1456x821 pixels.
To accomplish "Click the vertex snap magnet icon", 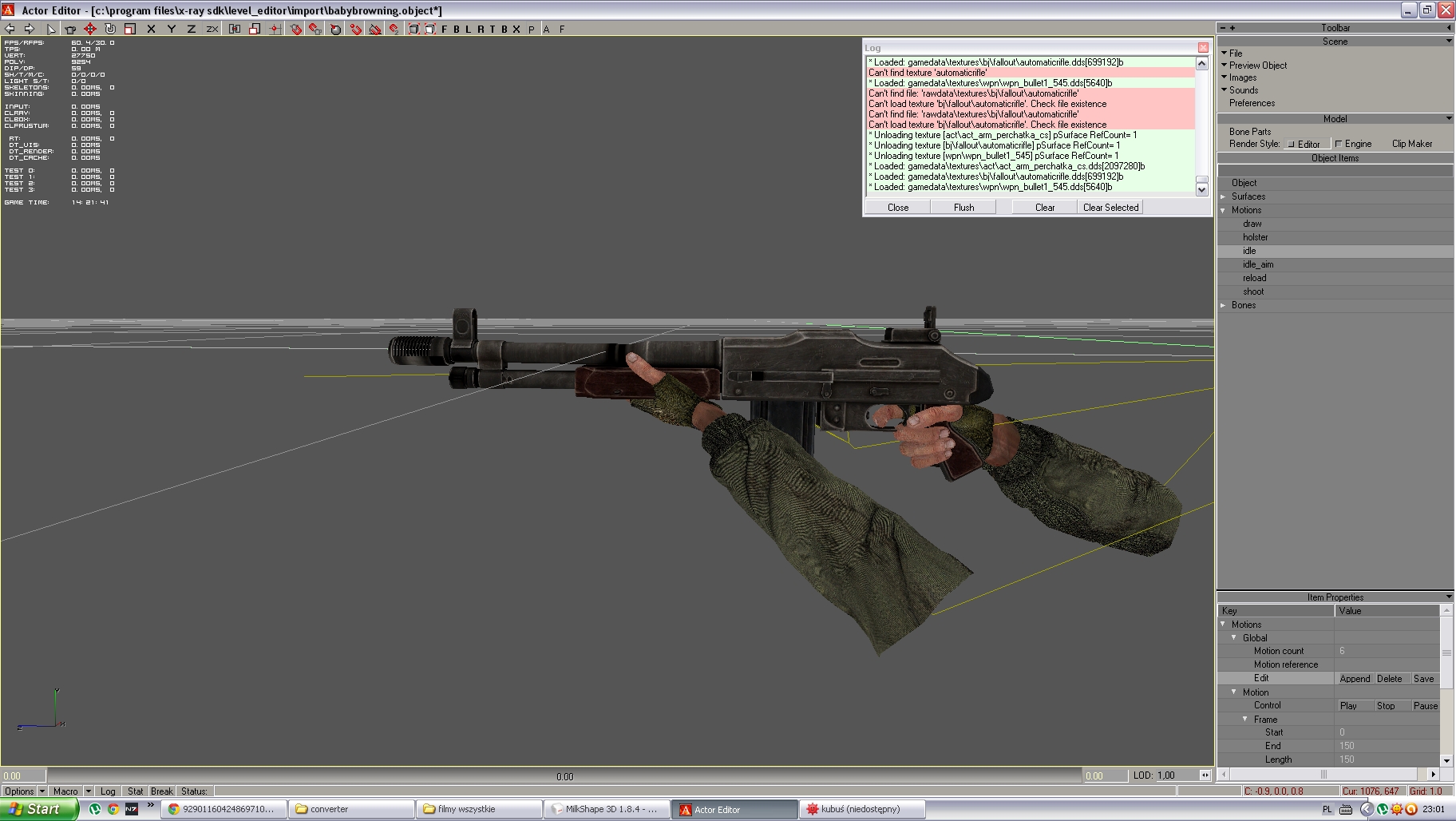I will [394, 29].
